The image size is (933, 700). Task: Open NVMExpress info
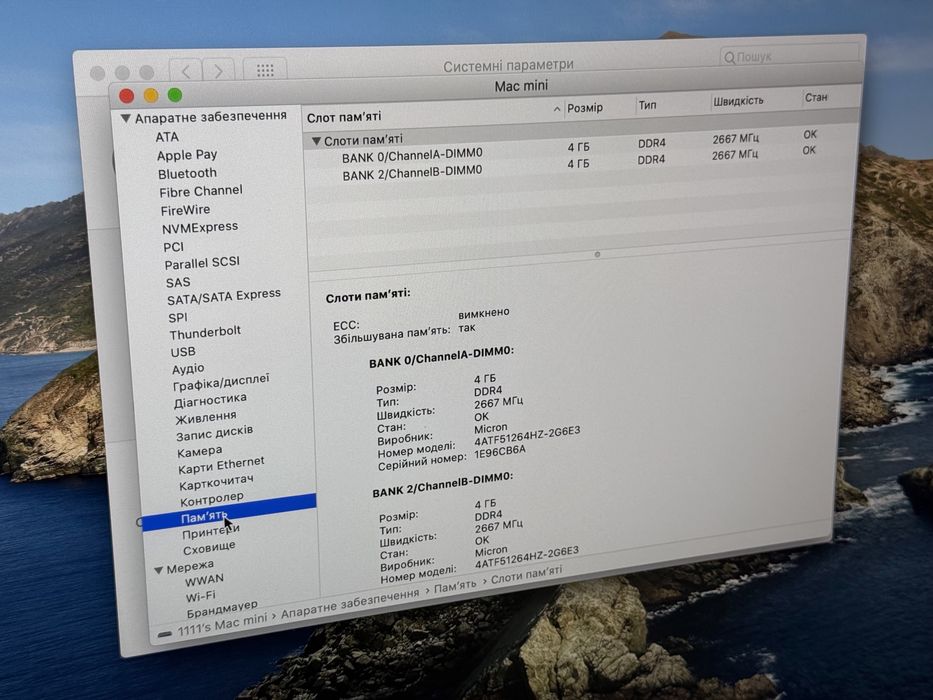[200, 227]
